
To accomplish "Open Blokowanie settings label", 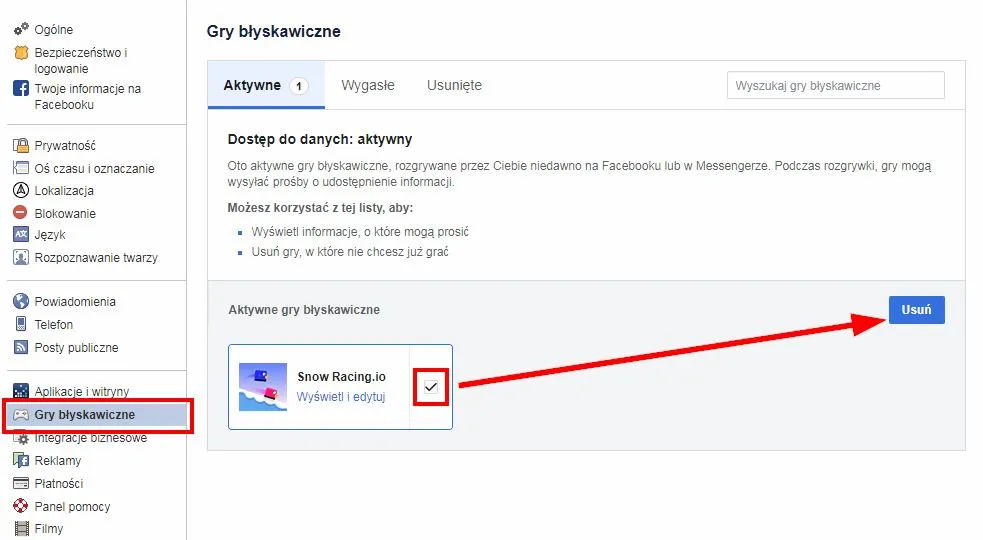I will coord(65,213).
